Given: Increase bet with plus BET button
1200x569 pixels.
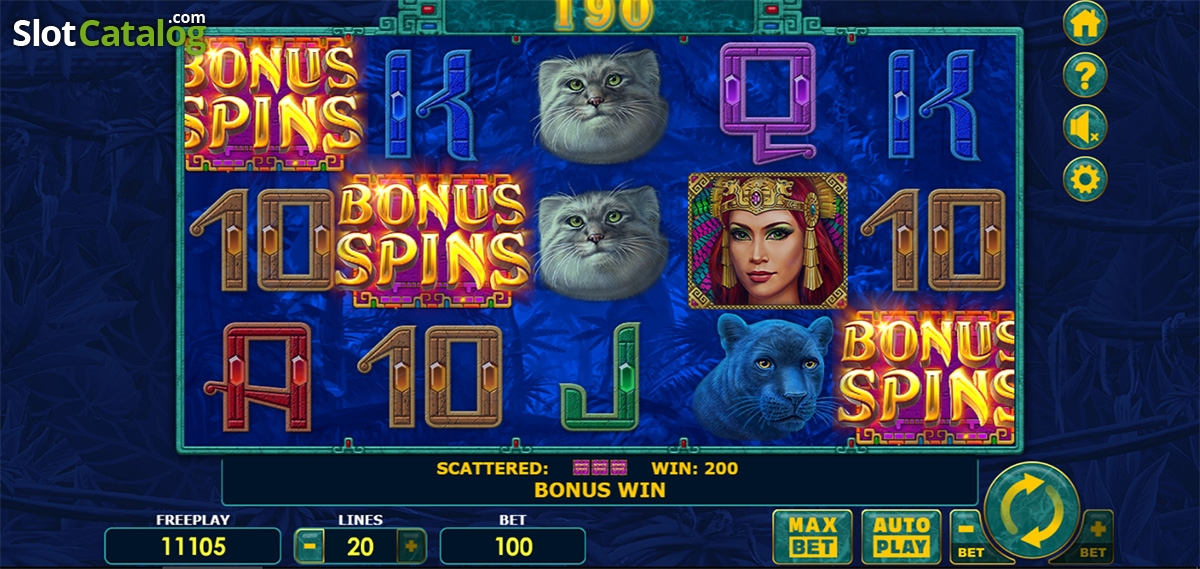Looking at the screenshot, I should click(1094, 536).
